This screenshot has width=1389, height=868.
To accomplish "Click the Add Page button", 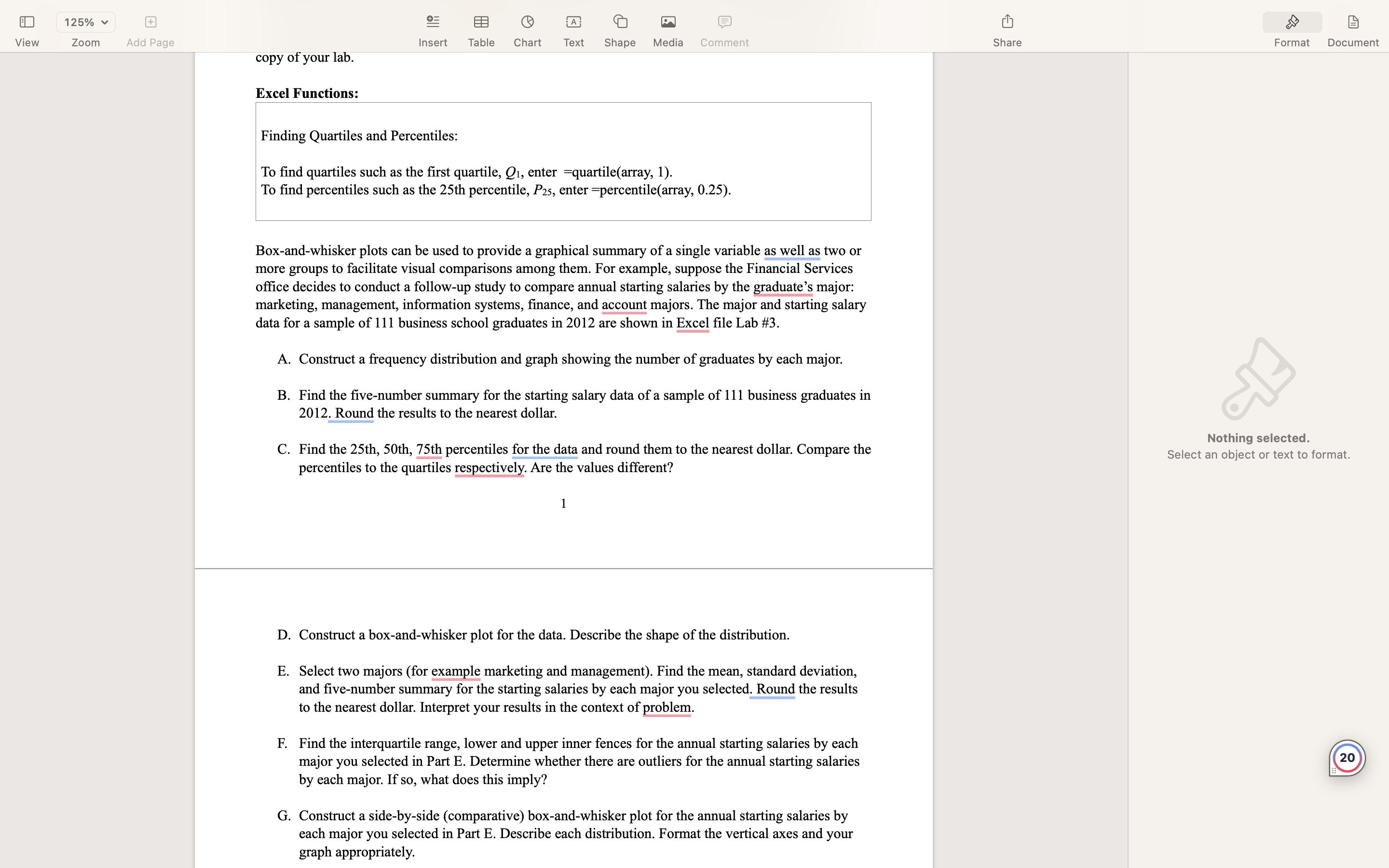I will (150, 22).
